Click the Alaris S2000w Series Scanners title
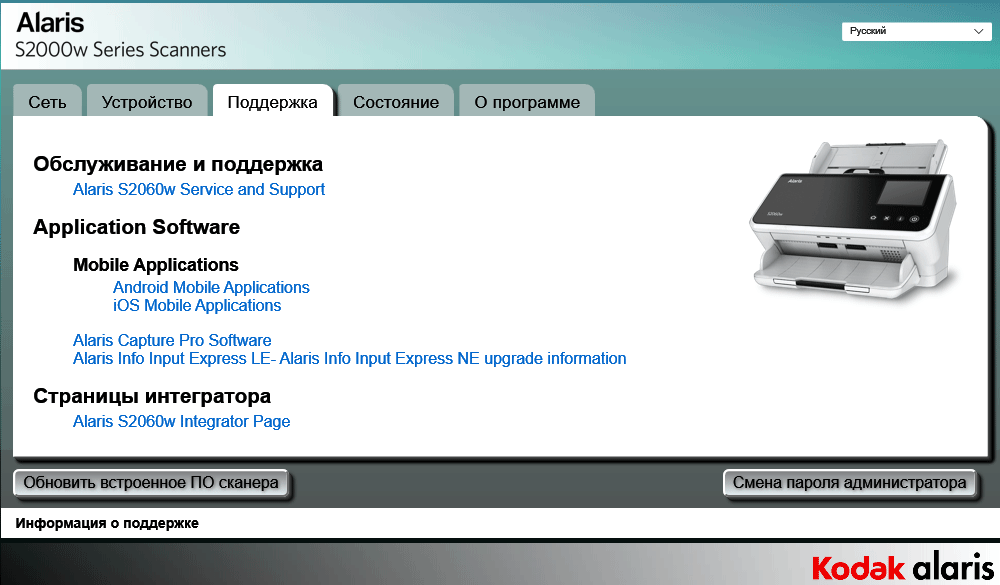This screenshot has width=1000, height=585. tap(121, 35)
